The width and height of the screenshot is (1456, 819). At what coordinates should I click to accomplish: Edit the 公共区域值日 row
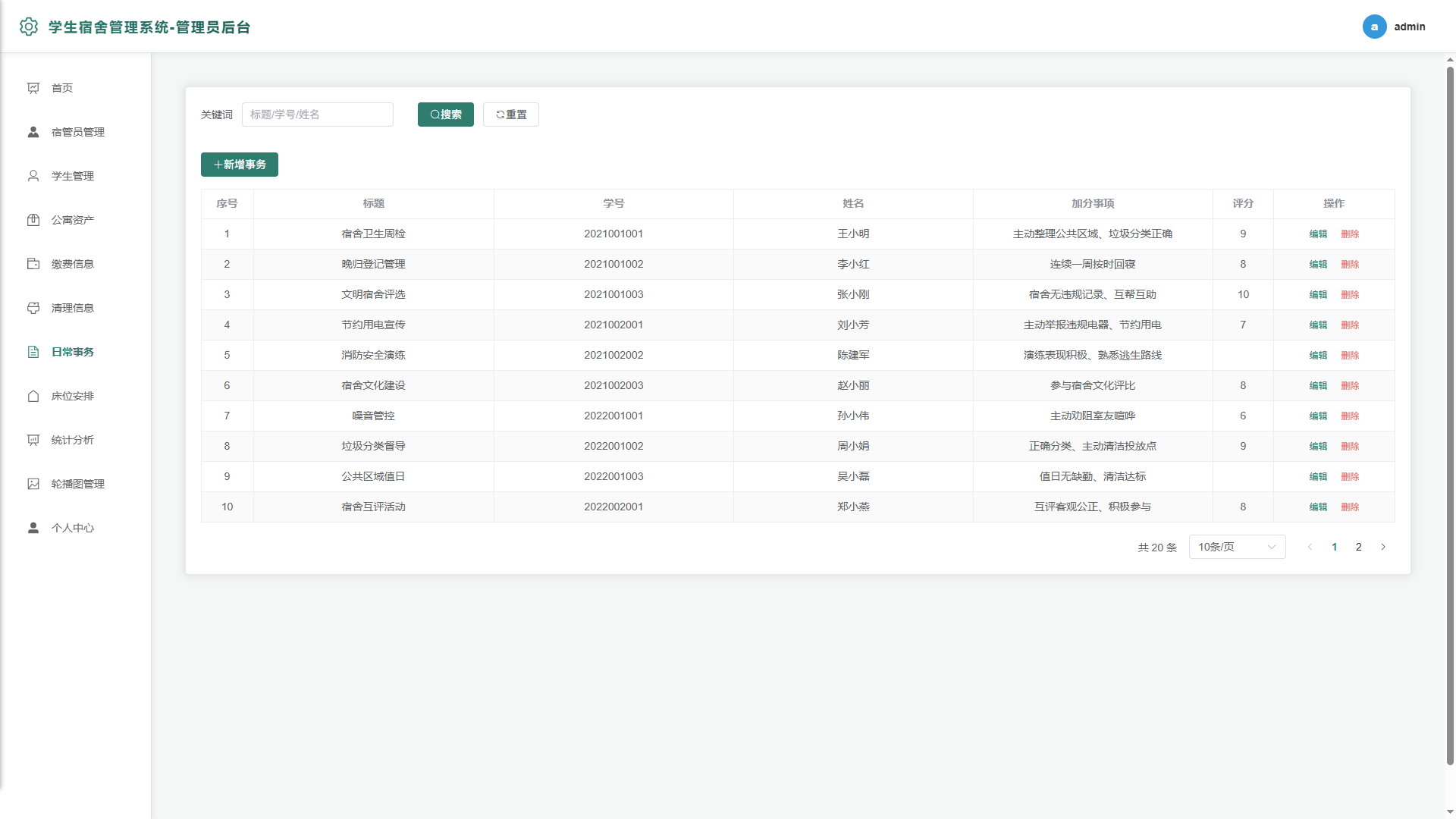[1318, 477]
